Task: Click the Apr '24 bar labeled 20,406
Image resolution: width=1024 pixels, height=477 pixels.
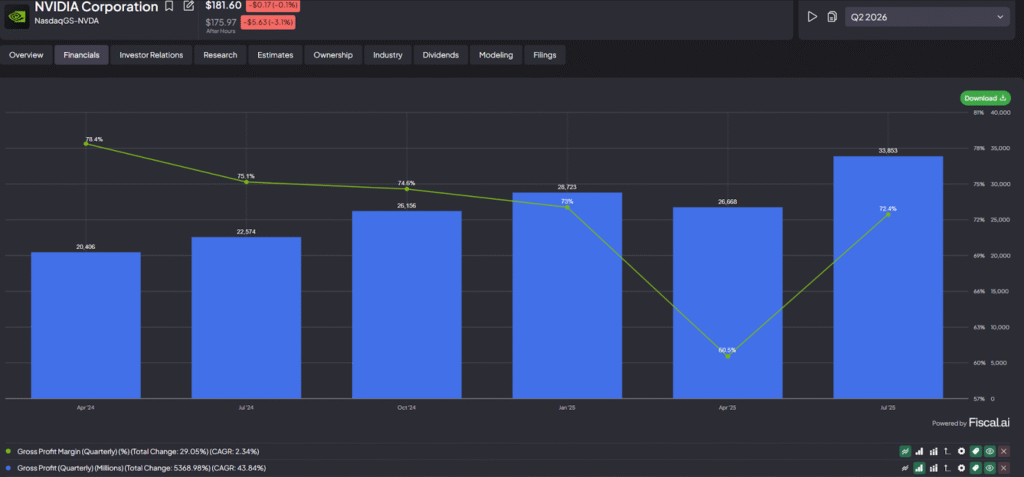Action: tap(86, 325)
